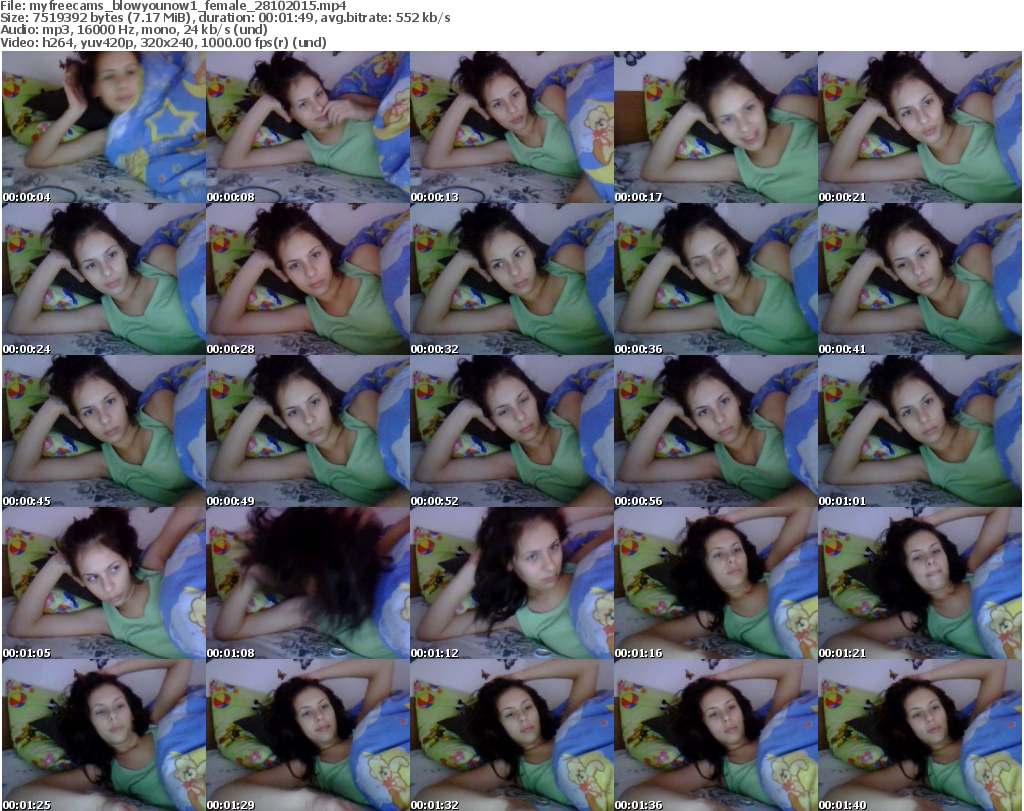This screenshot has height=811, width=1024.
Task: Click the thumbnail marked 00:01:16
Action: click(x=716, y=583)
